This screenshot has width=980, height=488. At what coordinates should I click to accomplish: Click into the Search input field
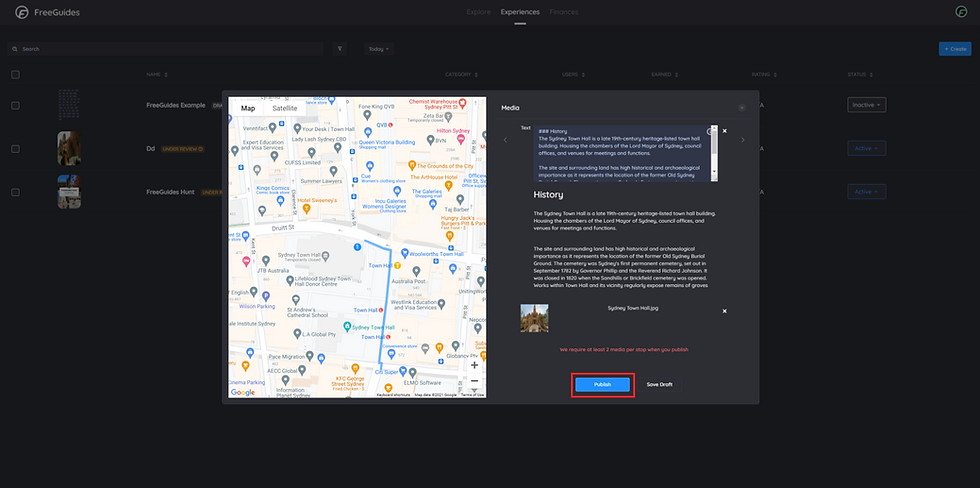[x=166, y=49]
